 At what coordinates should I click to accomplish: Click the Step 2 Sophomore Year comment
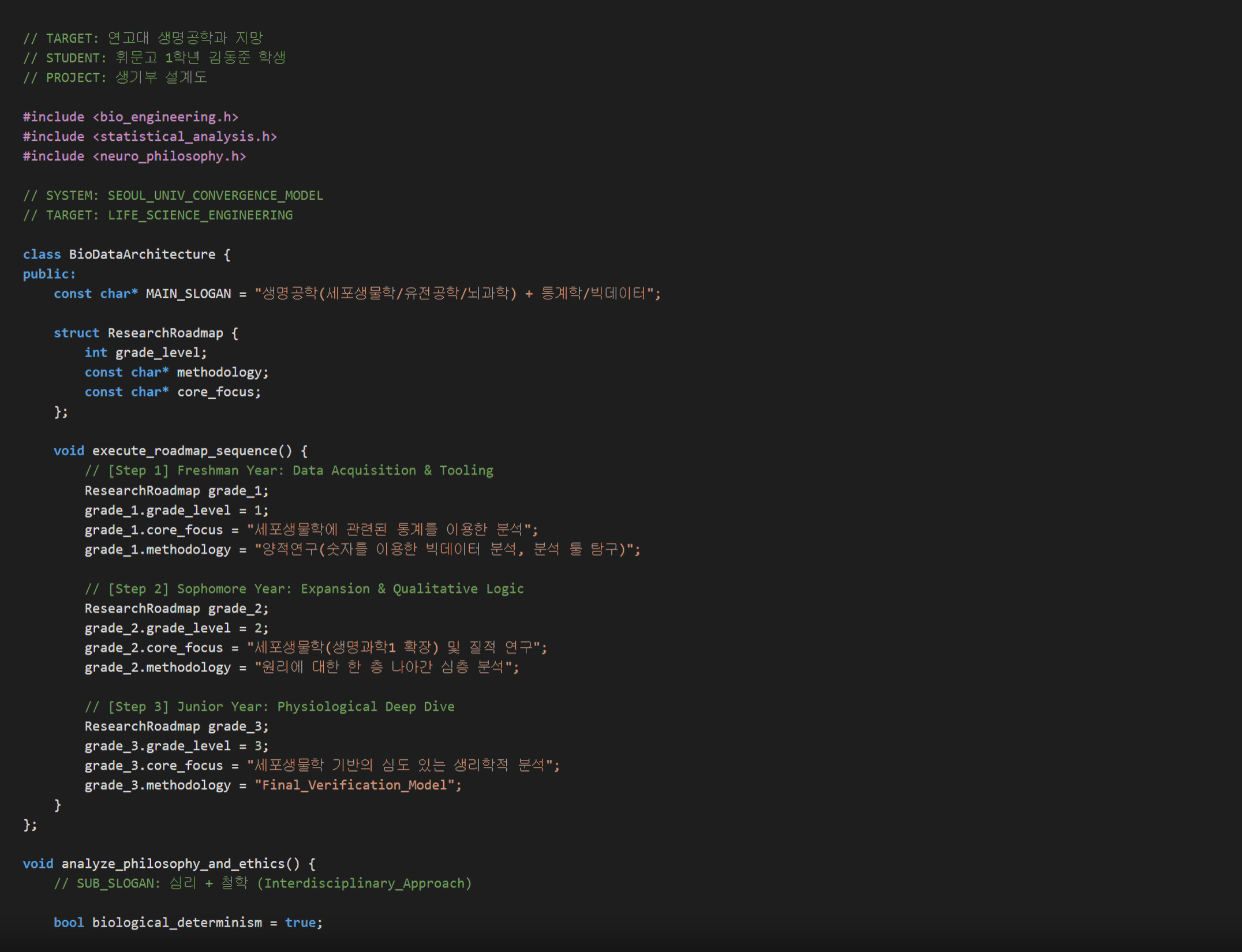(304, 589)
